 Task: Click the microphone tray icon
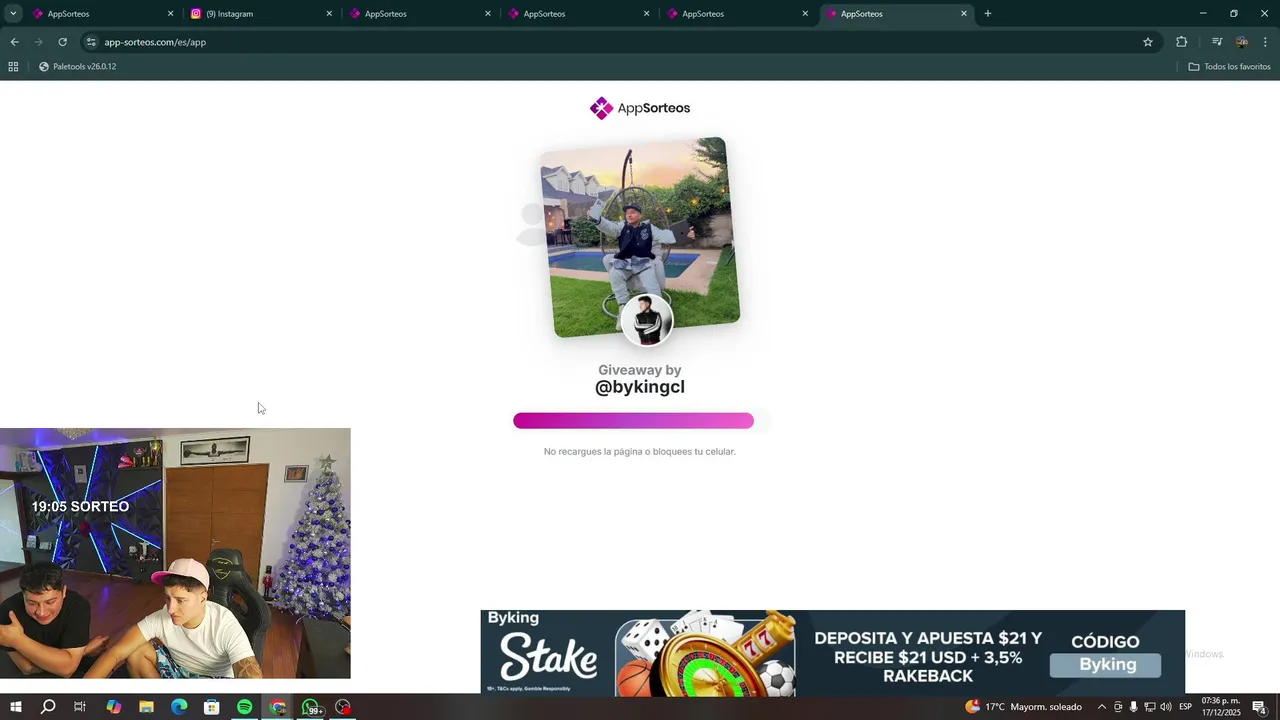[x=1134, y=707]
